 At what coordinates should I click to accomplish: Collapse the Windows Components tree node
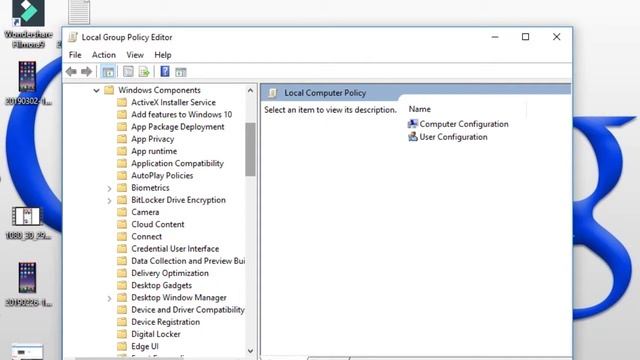(96, 90)
